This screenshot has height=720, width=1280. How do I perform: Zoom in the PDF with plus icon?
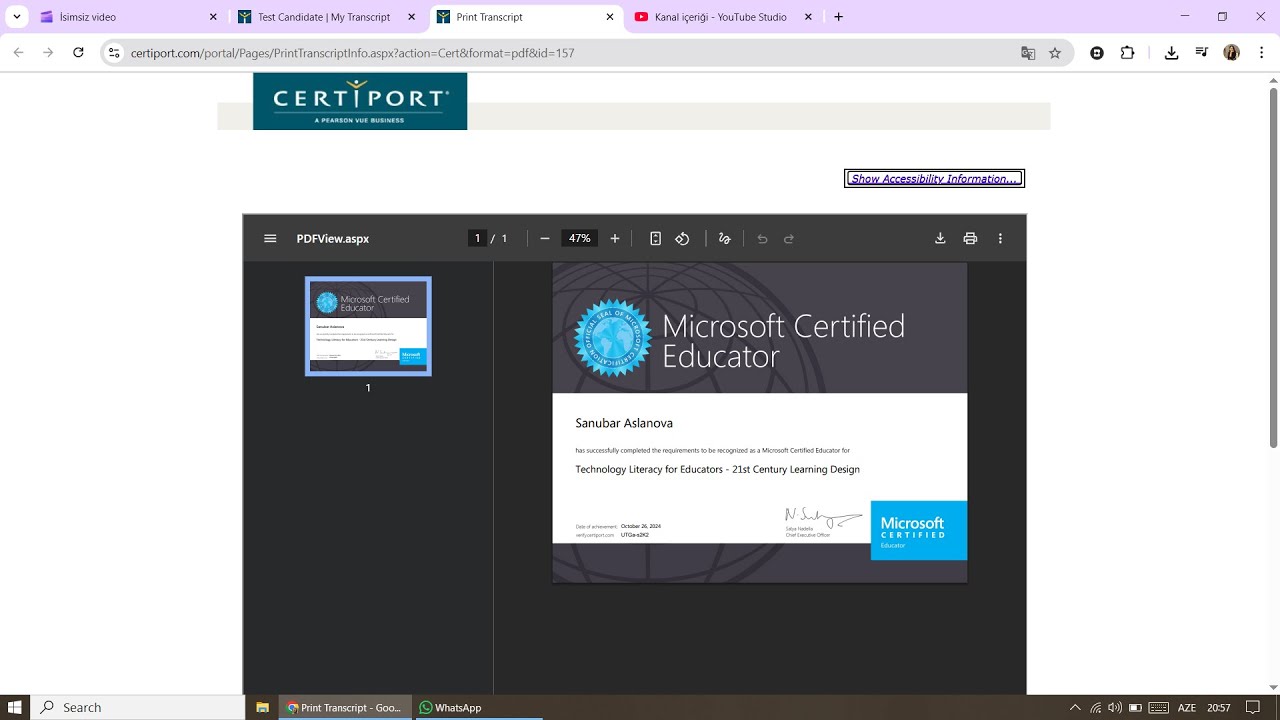click(x=615, y=239)
